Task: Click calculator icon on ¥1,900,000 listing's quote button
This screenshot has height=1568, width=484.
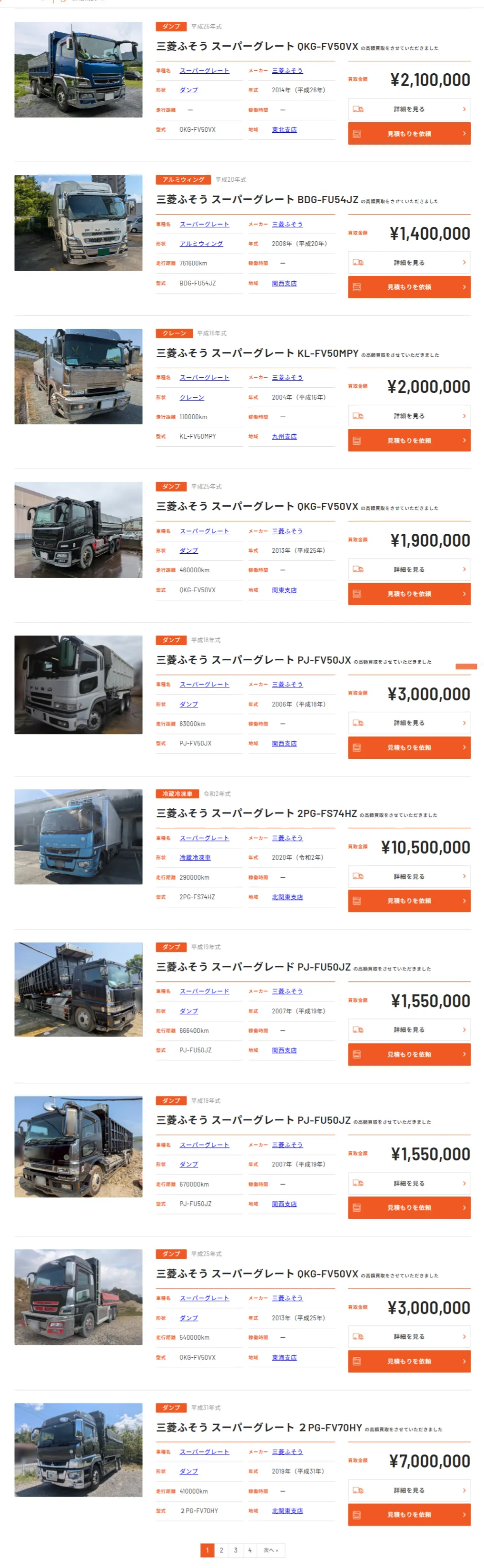Action: point(357,594)
